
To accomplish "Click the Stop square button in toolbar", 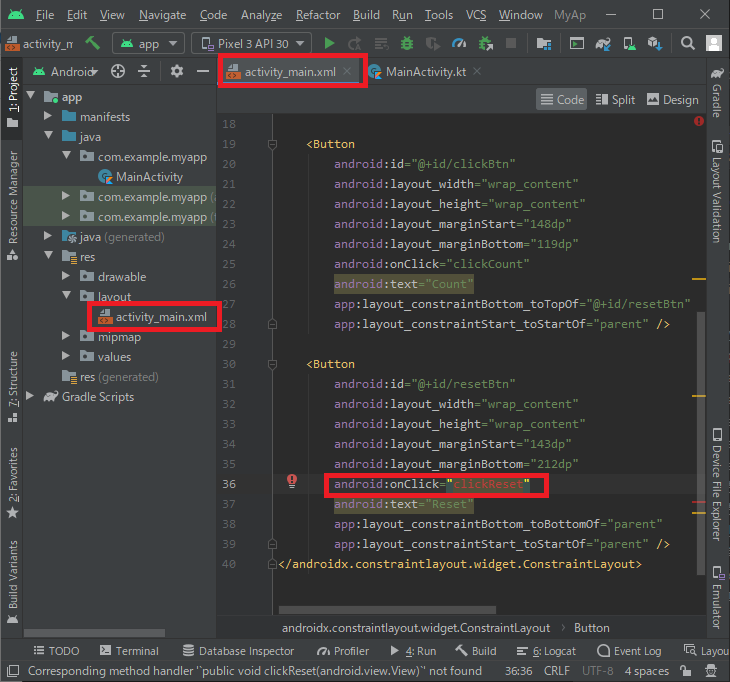I will (511, 43).
